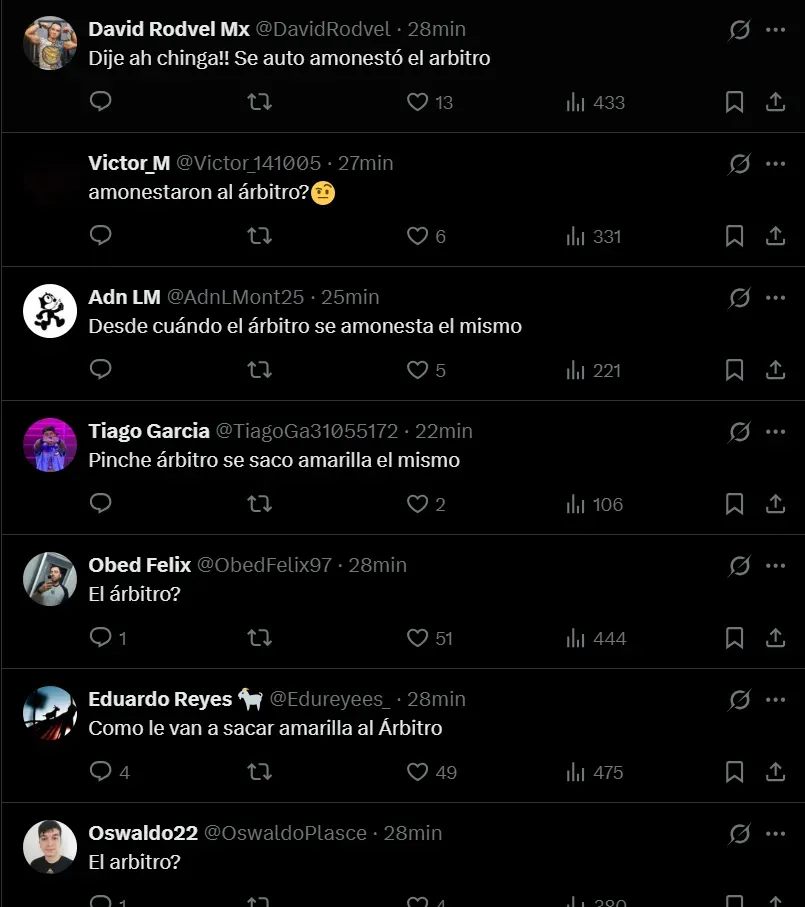Screen dimensions: 805x907
Task: Reply to David Rodvel Mx's tweet
Action: click(100, 101)
